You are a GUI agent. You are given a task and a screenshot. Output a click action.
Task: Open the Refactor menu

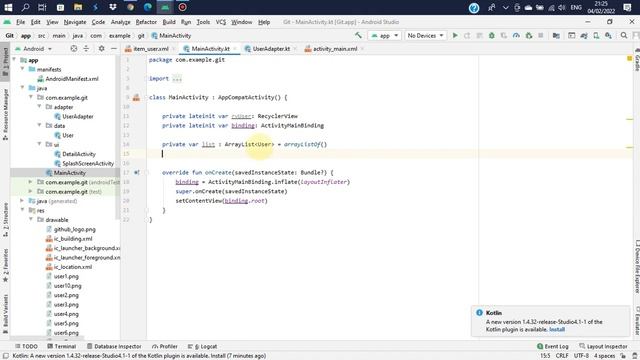pyautogui.click(x=146, y=22)
